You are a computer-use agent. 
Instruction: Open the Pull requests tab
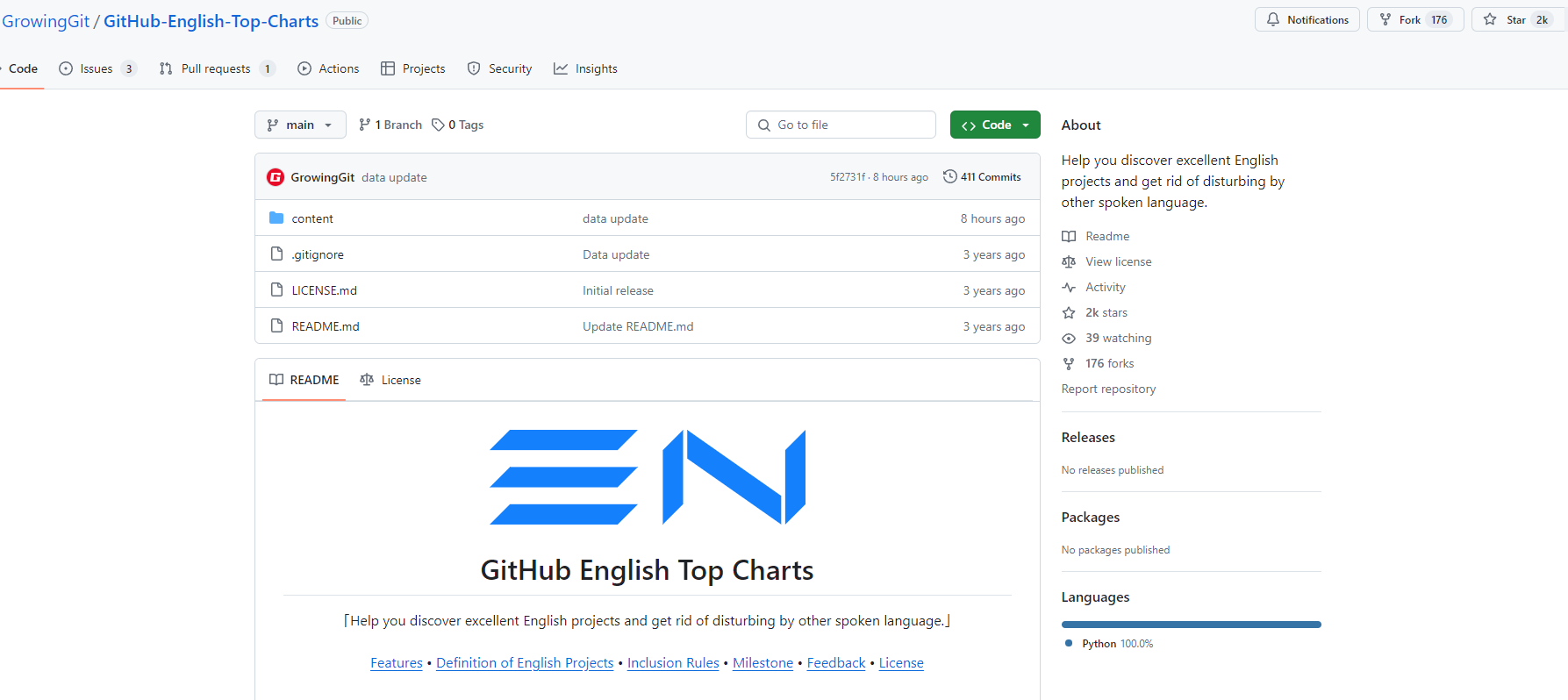(x=217, y=68)
